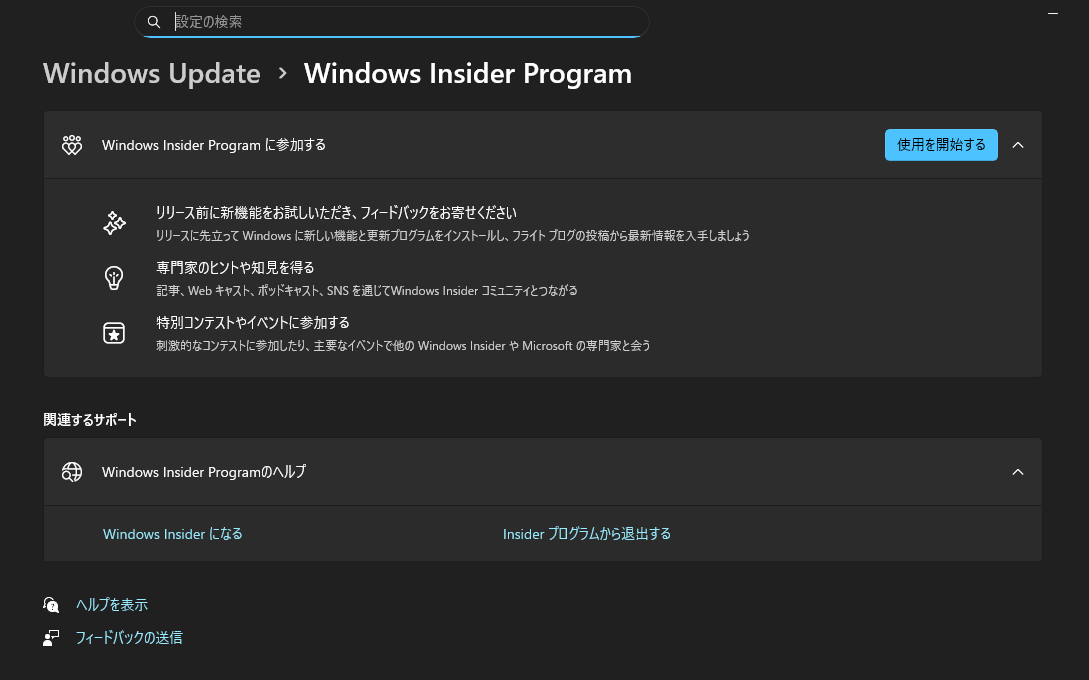Viewport: 1089px width, 680px height.
Task: Click Windows Insider Programのヘルプ label
Action: 203,472
